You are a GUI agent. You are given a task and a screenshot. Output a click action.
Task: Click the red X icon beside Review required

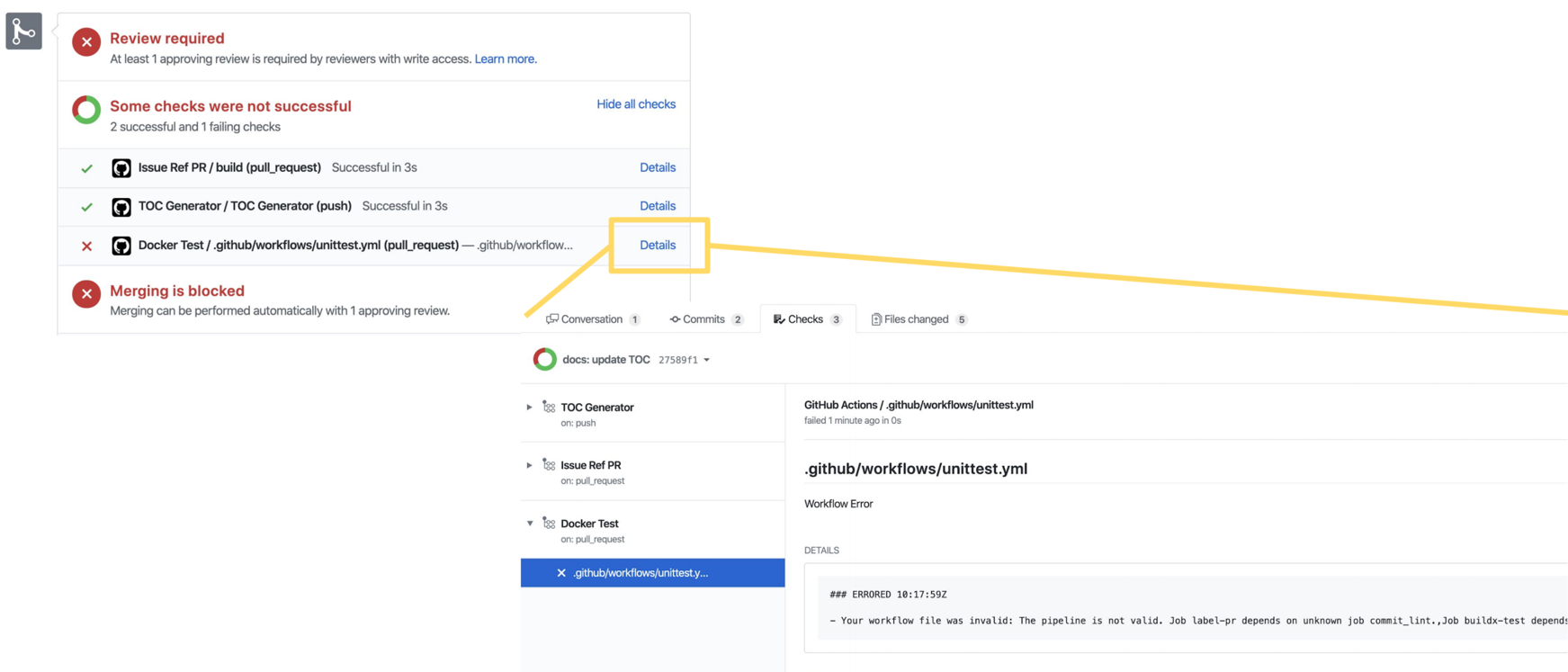point(86,41)
